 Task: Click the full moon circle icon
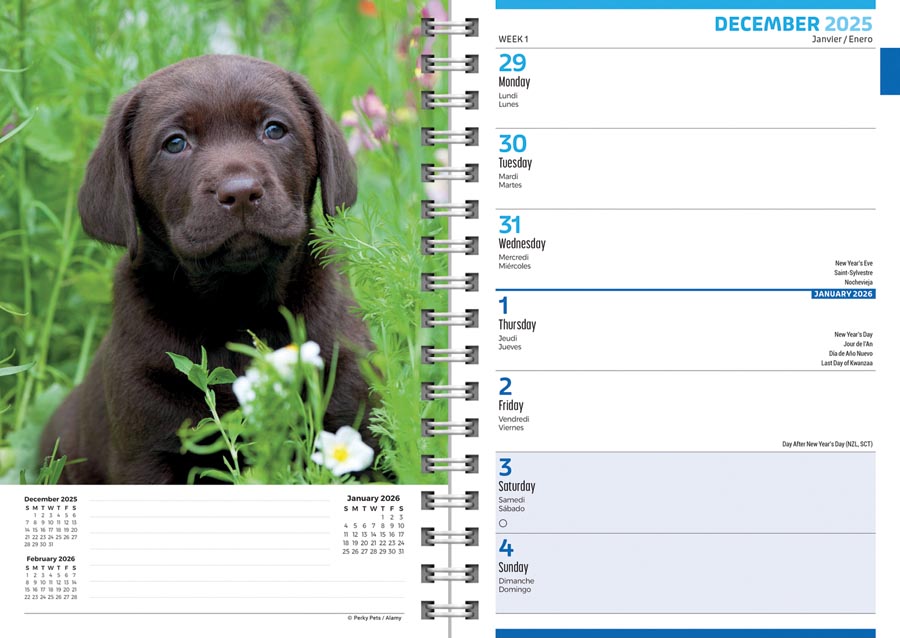pos(503,523)
